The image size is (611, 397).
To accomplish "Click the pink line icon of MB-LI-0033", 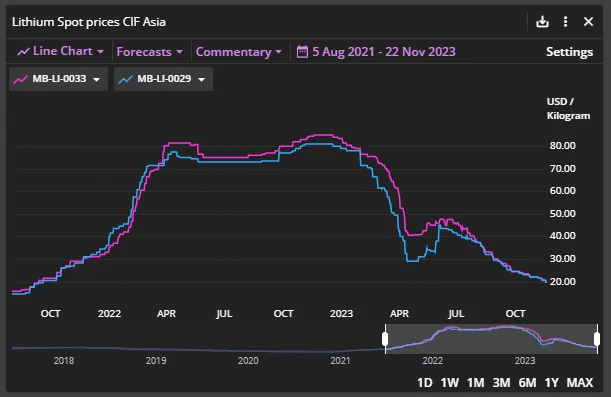I will coord(20,79).
